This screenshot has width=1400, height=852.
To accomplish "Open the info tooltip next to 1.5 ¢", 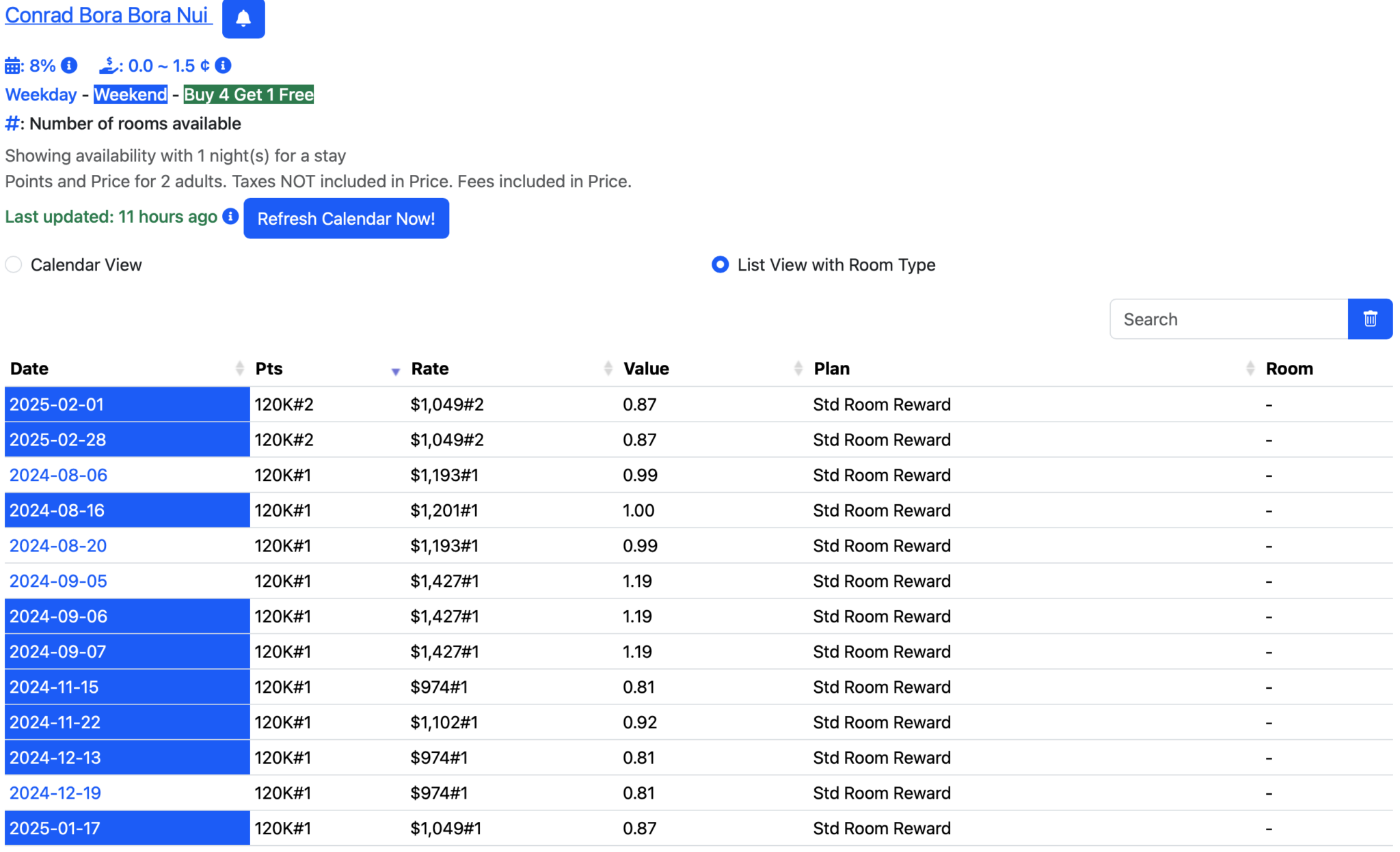I will click(223, 65).
